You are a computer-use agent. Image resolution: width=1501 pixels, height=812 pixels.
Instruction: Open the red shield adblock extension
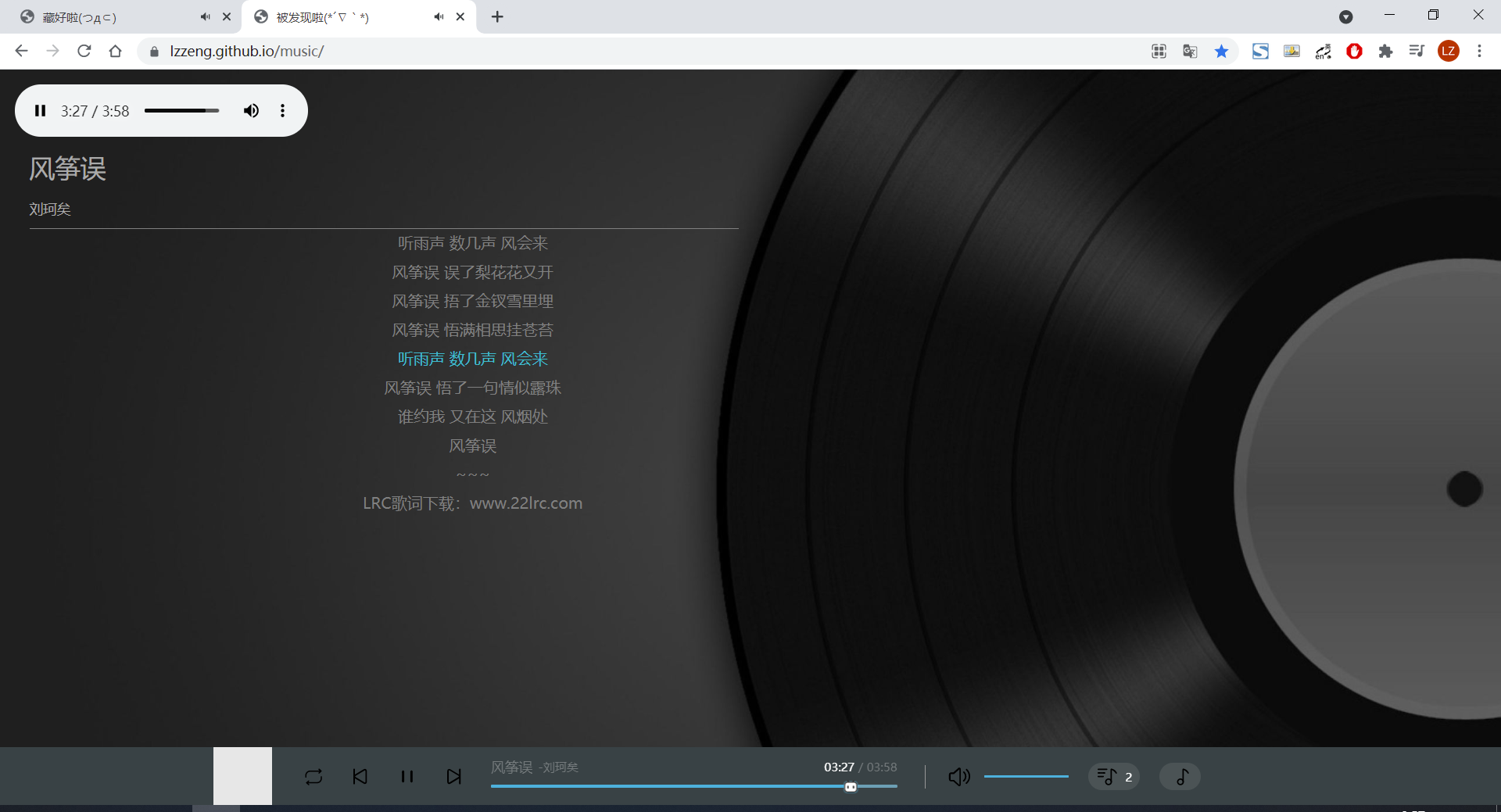(1354, 51)
